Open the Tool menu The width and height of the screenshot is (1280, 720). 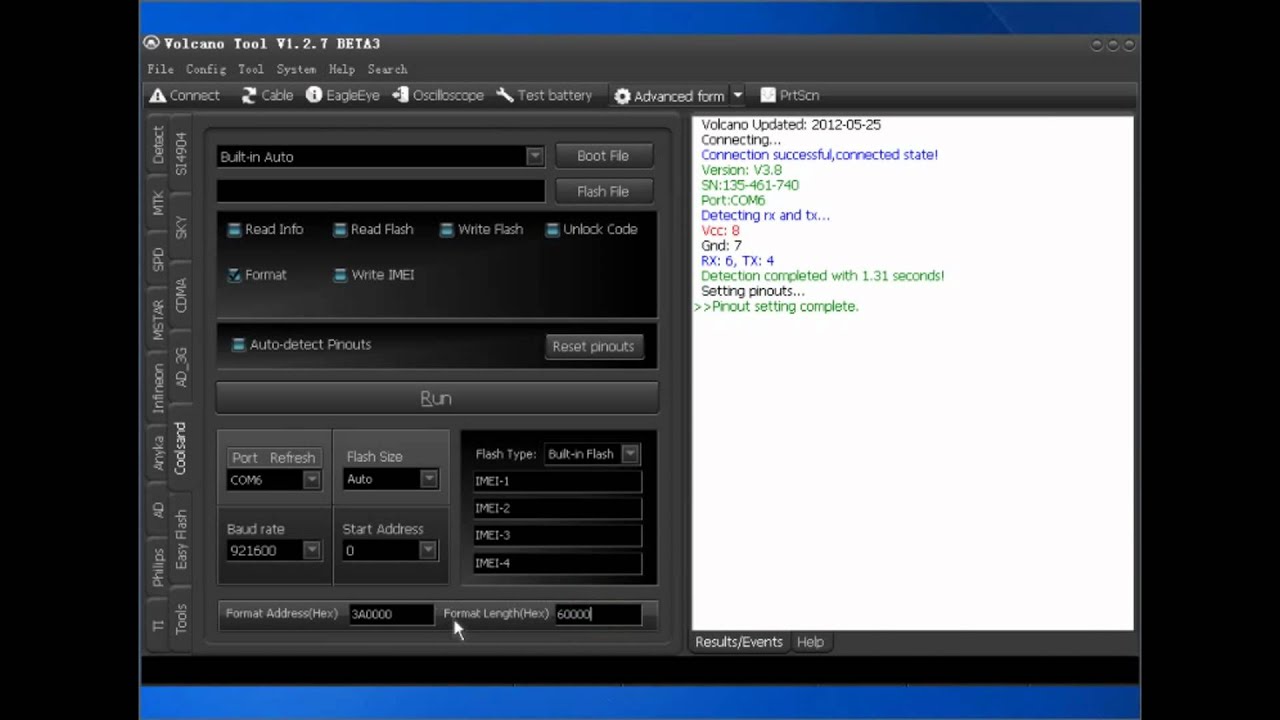(251, 69)
